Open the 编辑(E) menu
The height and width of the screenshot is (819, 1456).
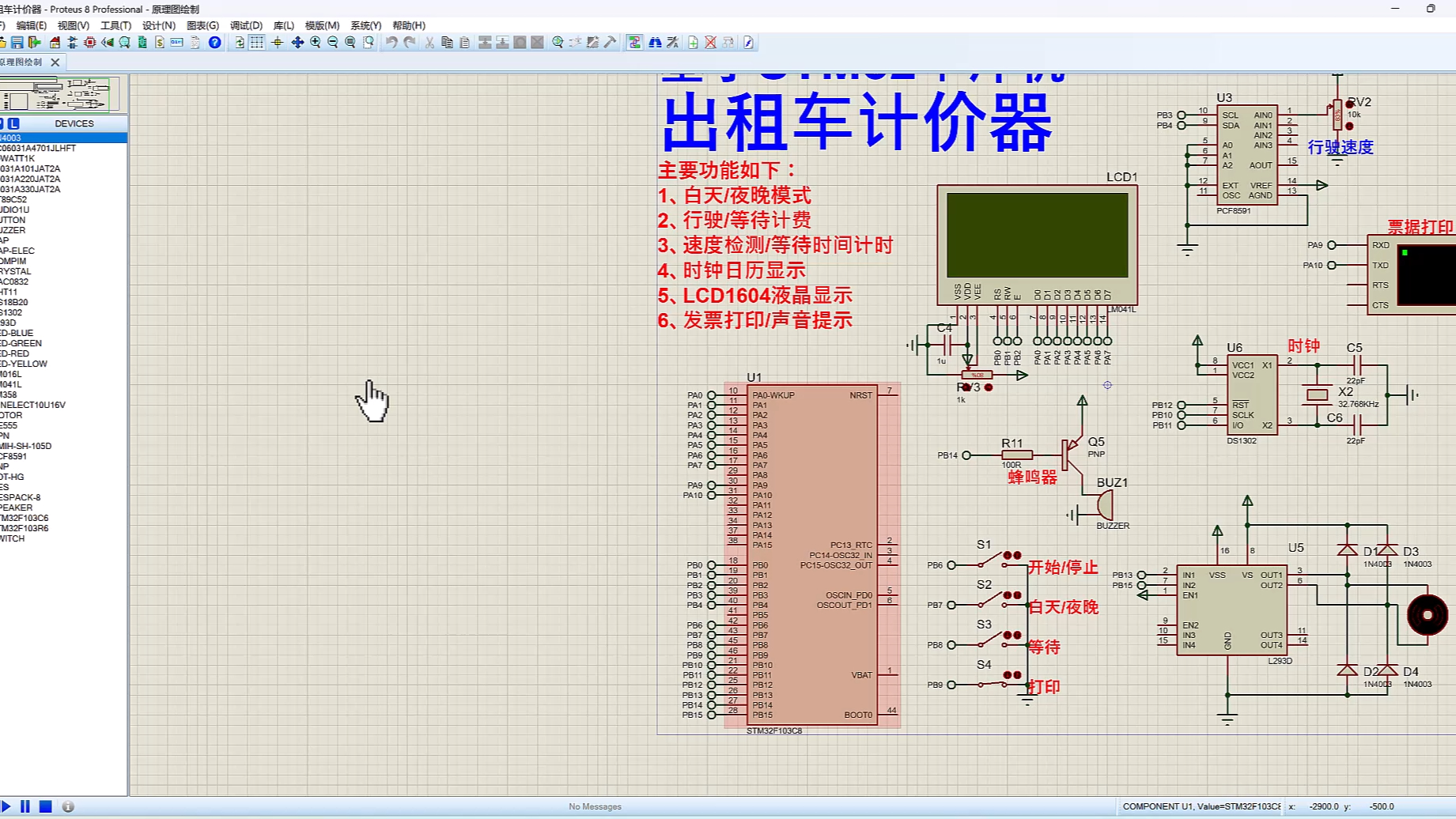click(32, 25)
